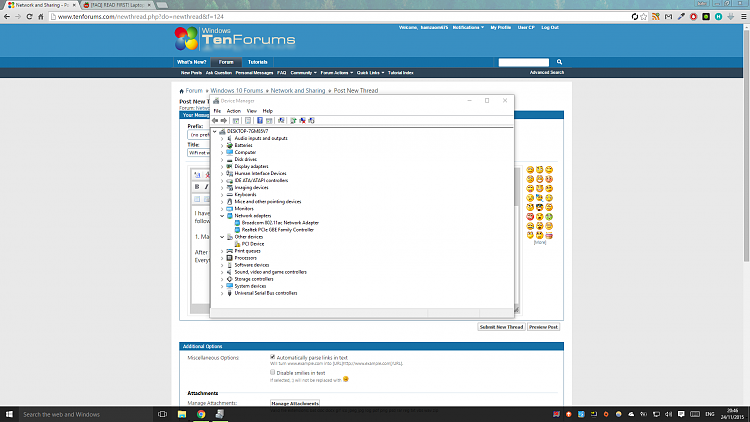The height and width of the screenshot is (422, 750).
Task: Bookmark this page with star icon
Action: (x=644, y=16)
